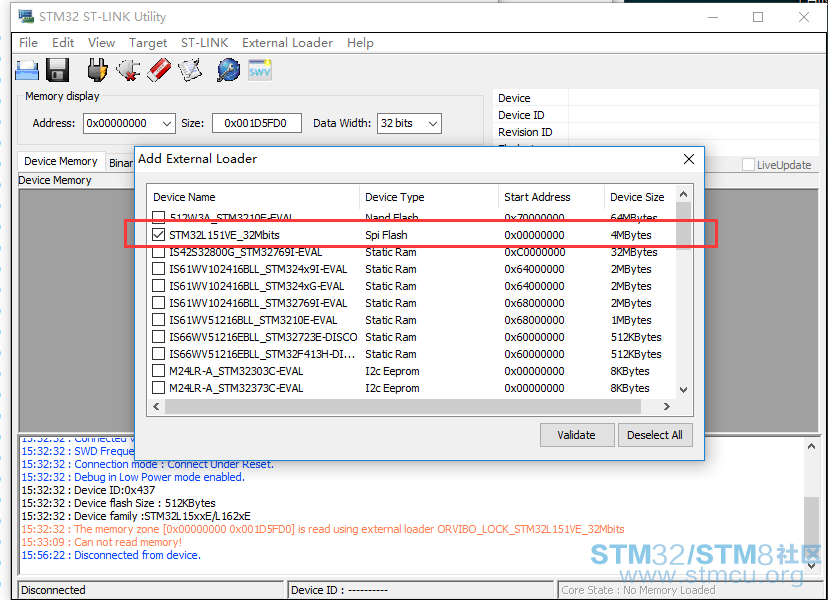Open the Edit menu

tap(63, 43)
